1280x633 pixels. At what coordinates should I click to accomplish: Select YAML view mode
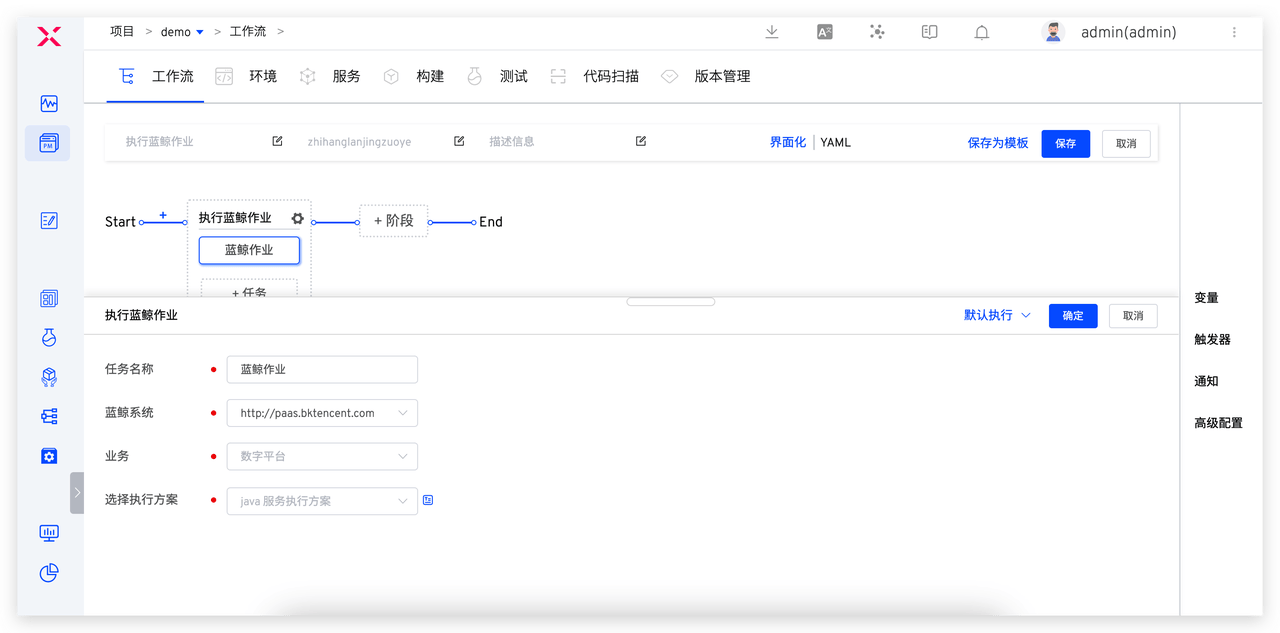tap(836, 143)
